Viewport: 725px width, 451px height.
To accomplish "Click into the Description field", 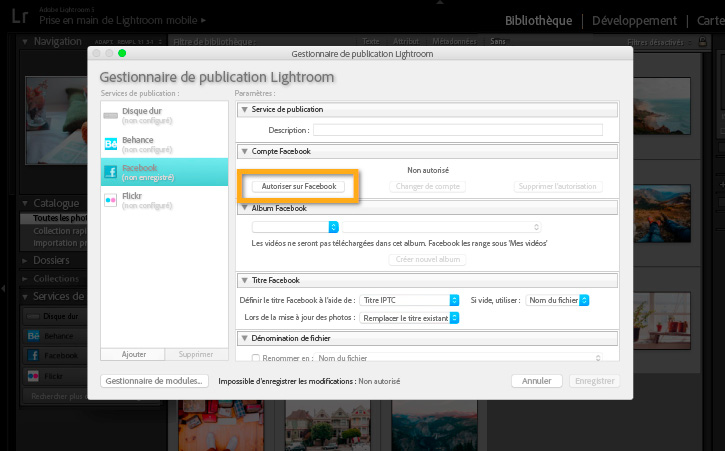I will point(458,130).
